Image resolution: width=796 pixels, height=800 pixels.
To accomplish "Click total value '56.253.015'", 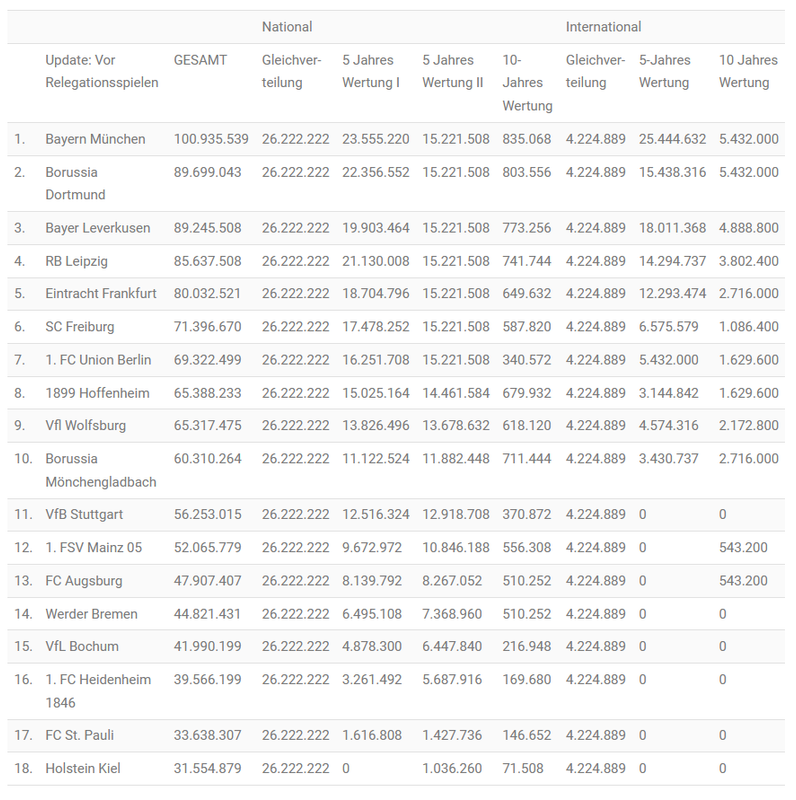I will point(207,514).
